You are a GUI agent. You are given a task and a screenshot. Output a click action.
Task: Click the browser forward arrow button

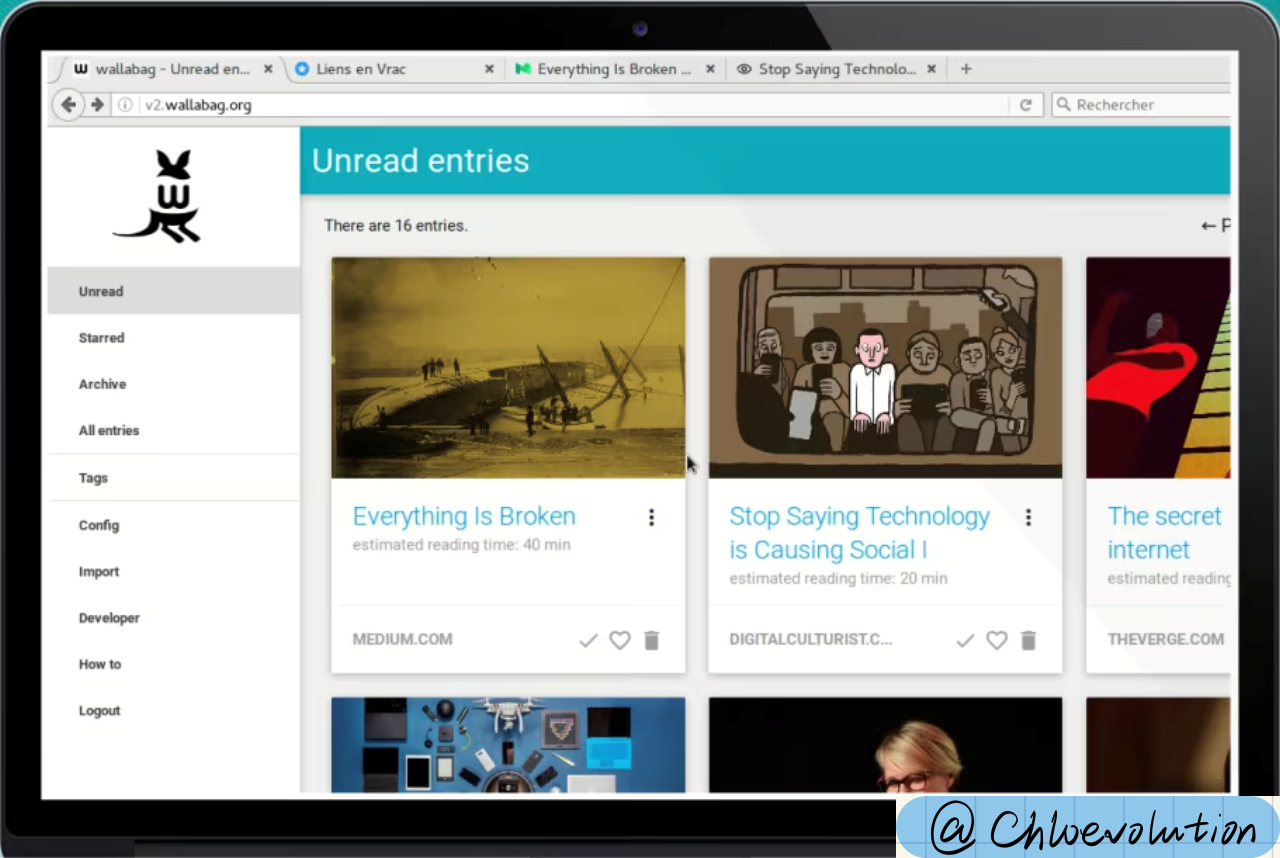tap(97, 105)
